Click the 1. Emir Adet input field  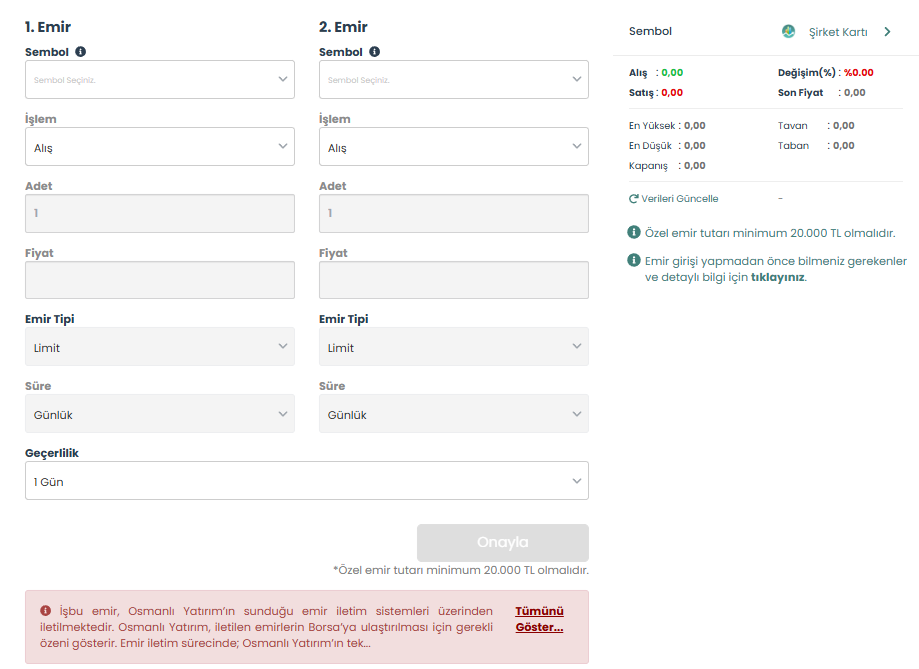(x=160, y=213)
